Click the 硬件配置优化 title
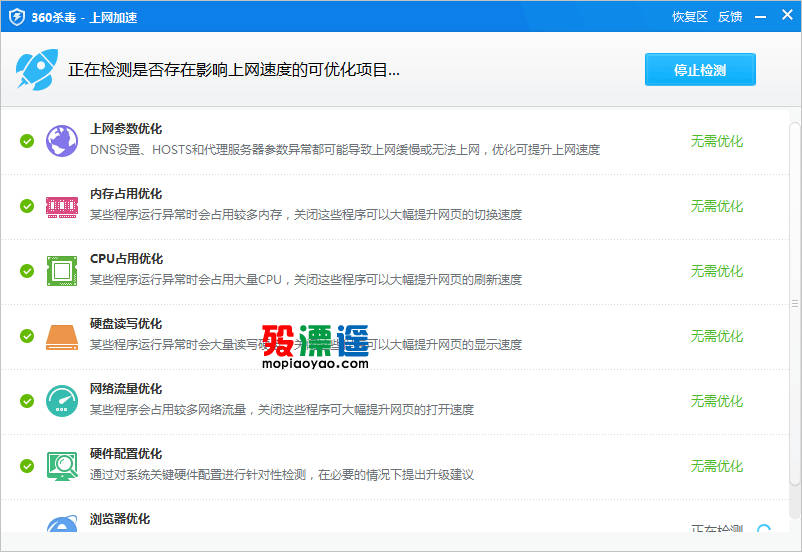The image size is (802, 552). click(x=126, y=454)
